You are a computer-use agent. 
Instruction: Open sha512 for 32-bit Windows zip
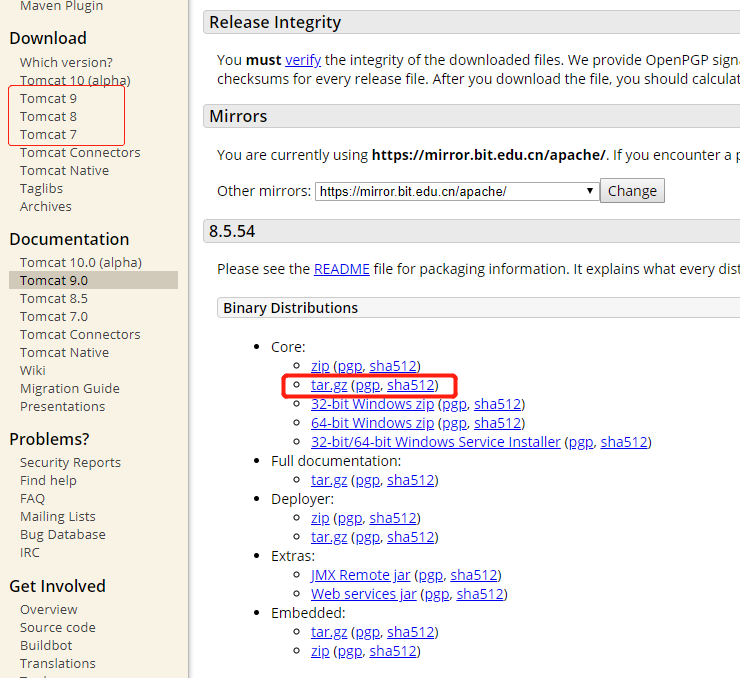[x=498, y=404]
